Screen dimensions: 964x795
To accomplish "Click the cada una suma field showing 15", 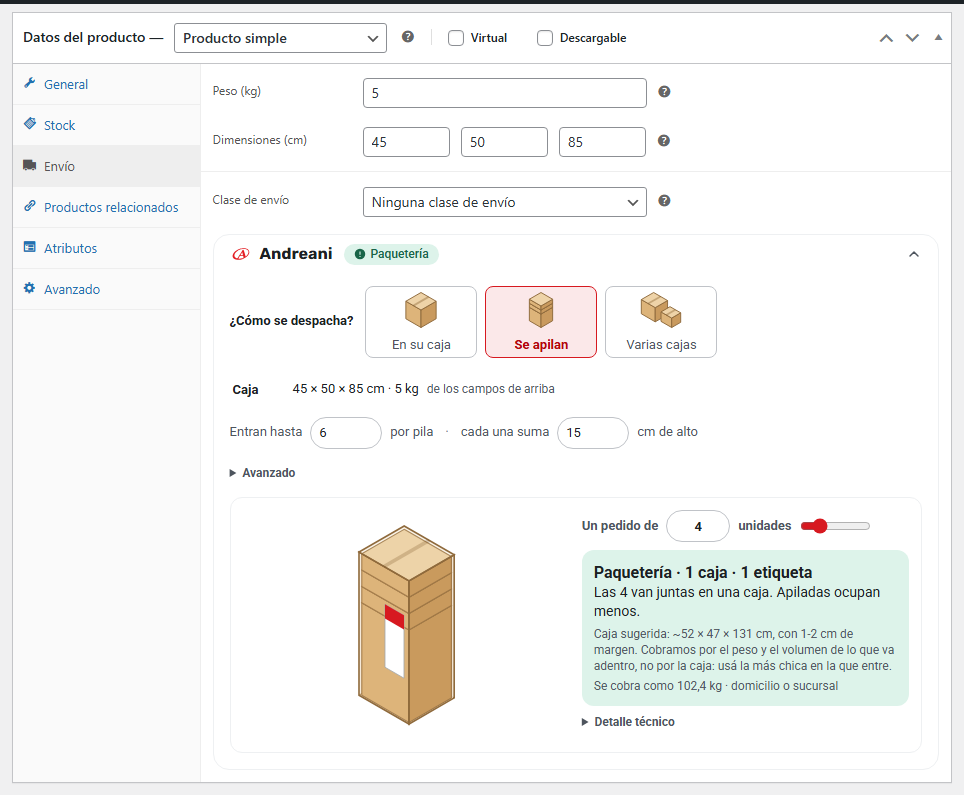I will click(x=593, y=433).
